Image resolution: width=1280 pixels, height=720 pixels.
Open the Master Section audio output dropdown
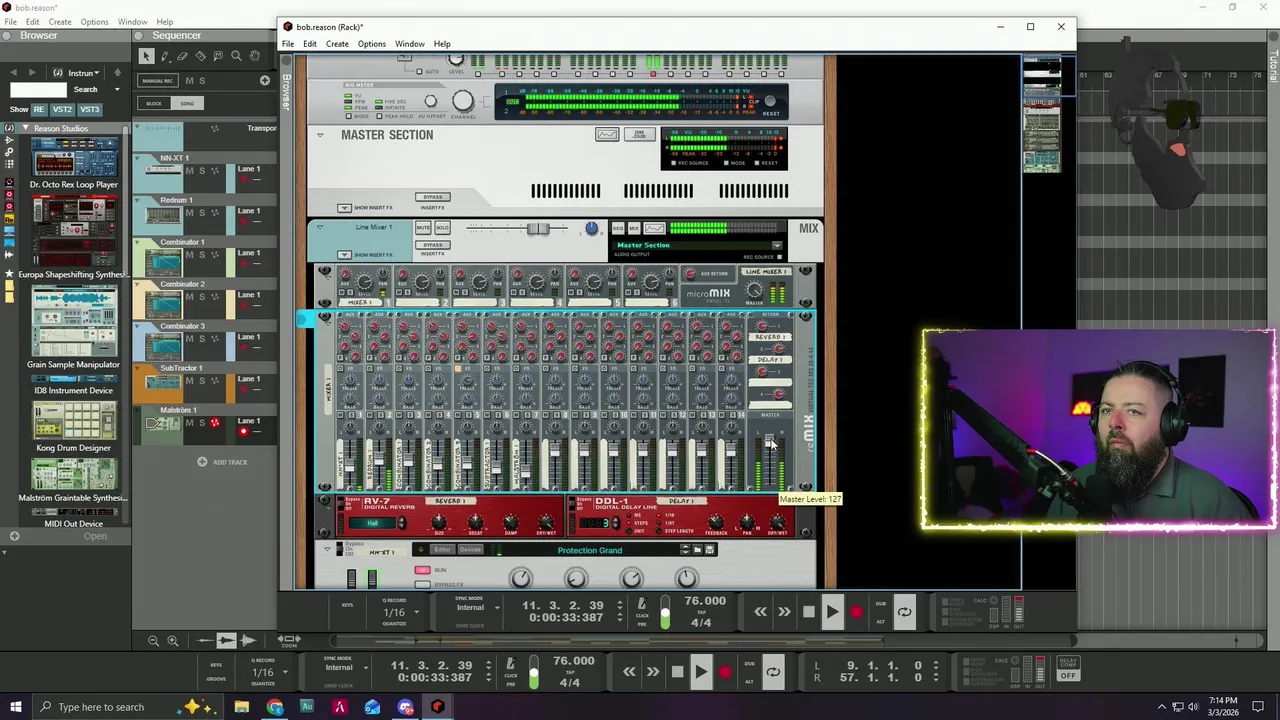click(x=776, y=245)
